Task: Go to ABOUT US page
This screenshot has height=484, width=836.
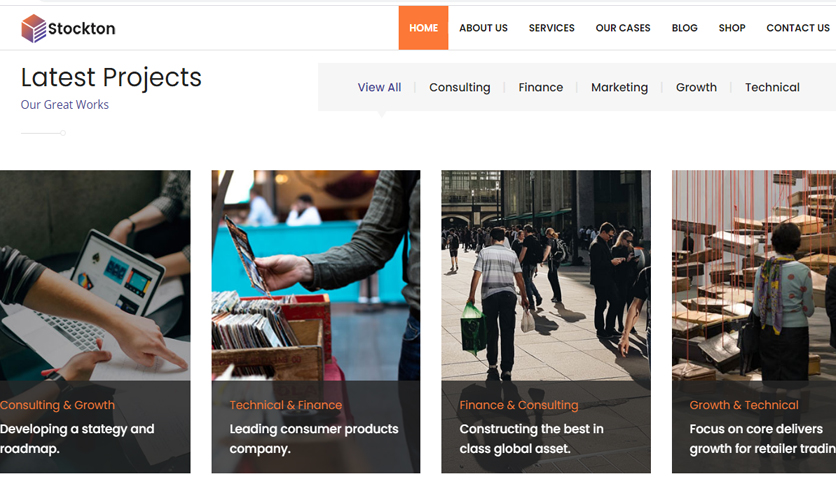Action: (x=483, y=28)
